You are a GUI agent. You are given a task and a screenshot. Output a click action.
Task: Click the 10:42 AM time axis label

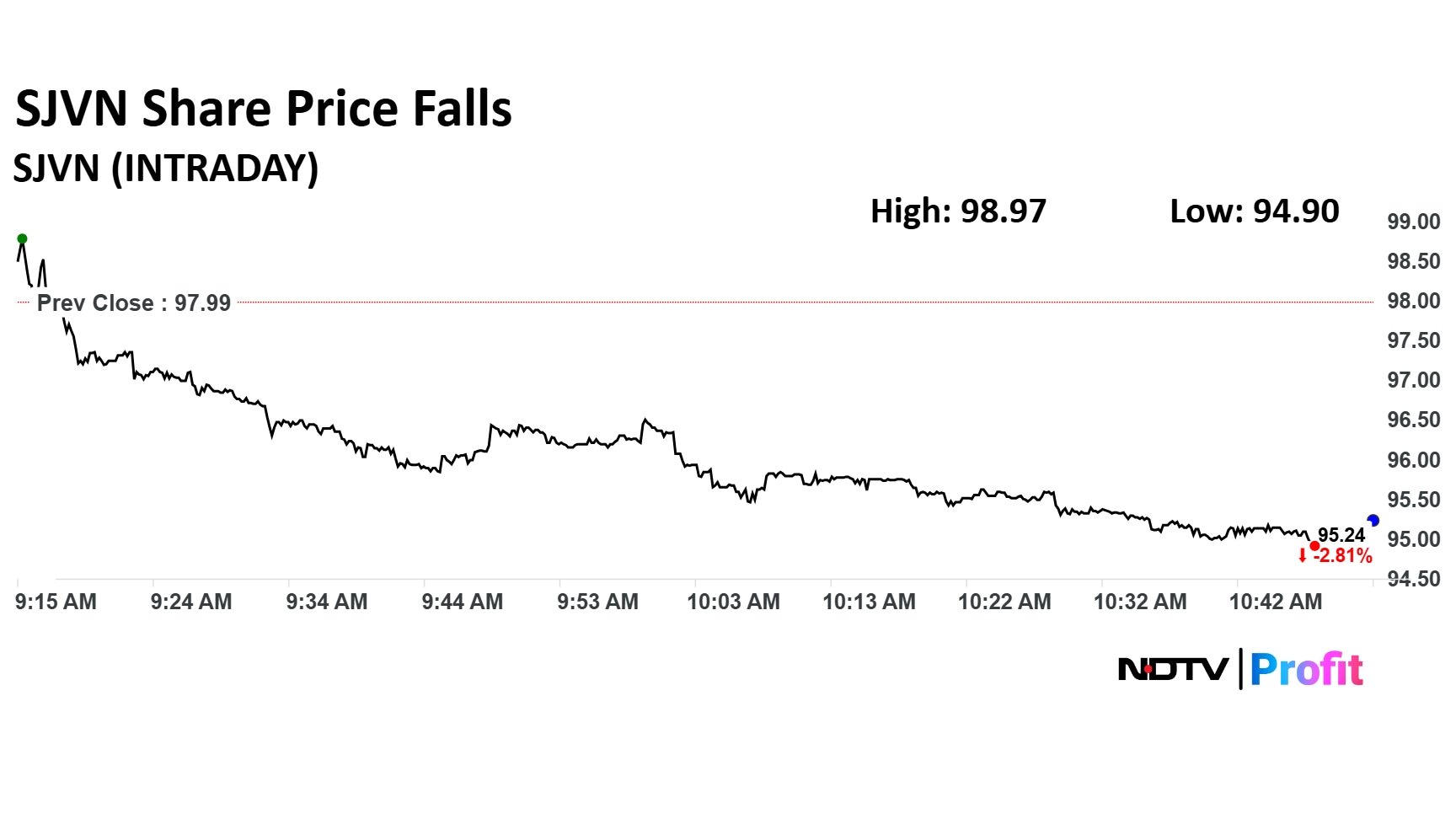click(x=1275, y=602)
